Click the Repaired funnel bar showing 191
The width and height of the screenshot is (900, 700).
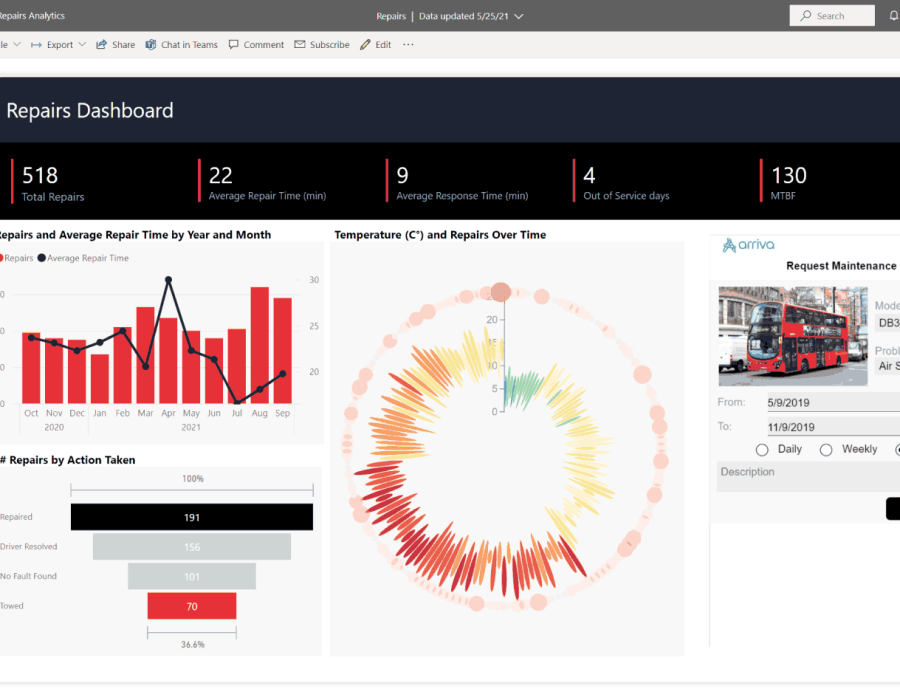point(191,517)
